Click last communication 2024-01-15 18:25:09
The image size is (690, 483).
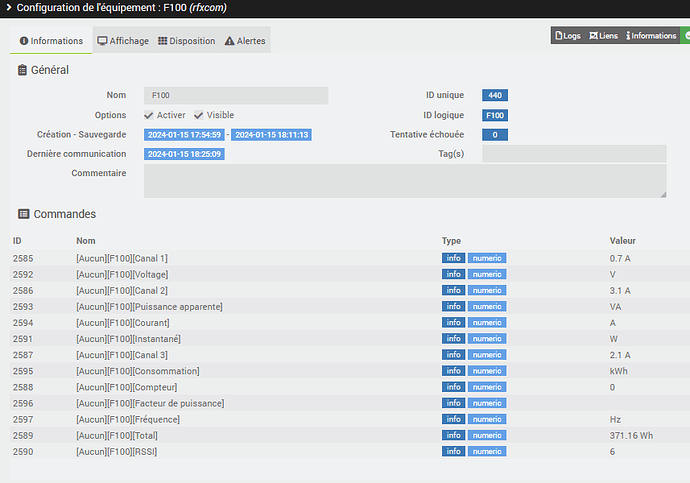click(184, 154)
